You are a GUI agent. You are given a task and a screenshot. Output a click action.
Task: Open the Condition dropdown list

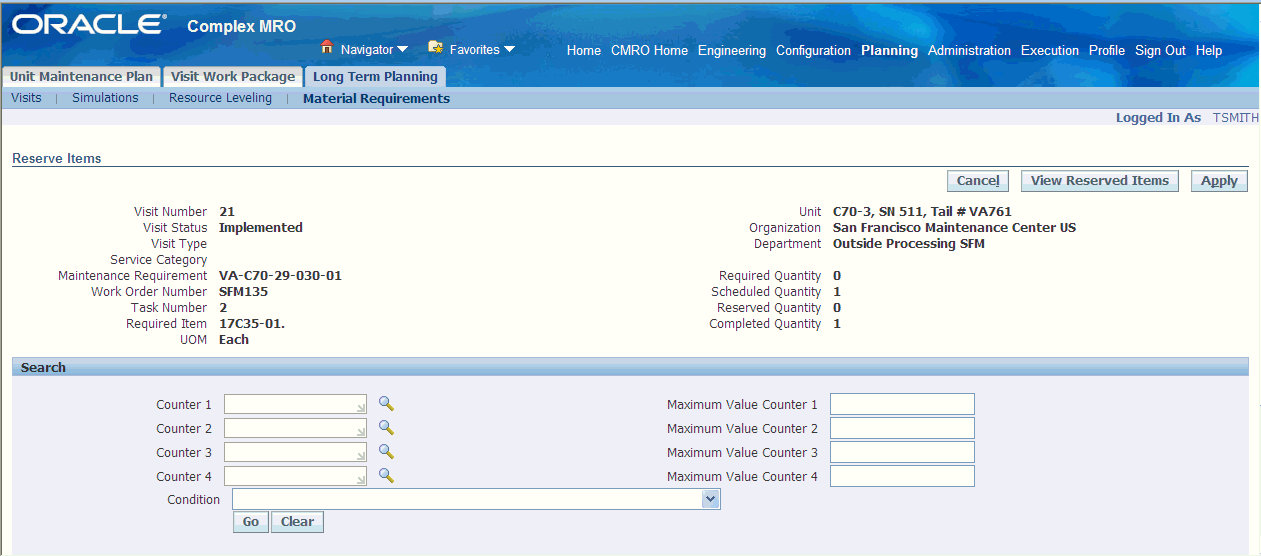tap(710, 499)
